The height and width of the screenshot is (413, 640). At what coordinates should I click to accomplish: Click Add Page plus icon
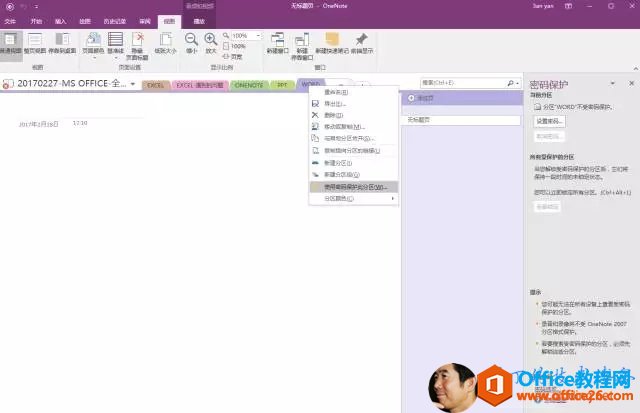pyautogui.click(x=411, y=98)
